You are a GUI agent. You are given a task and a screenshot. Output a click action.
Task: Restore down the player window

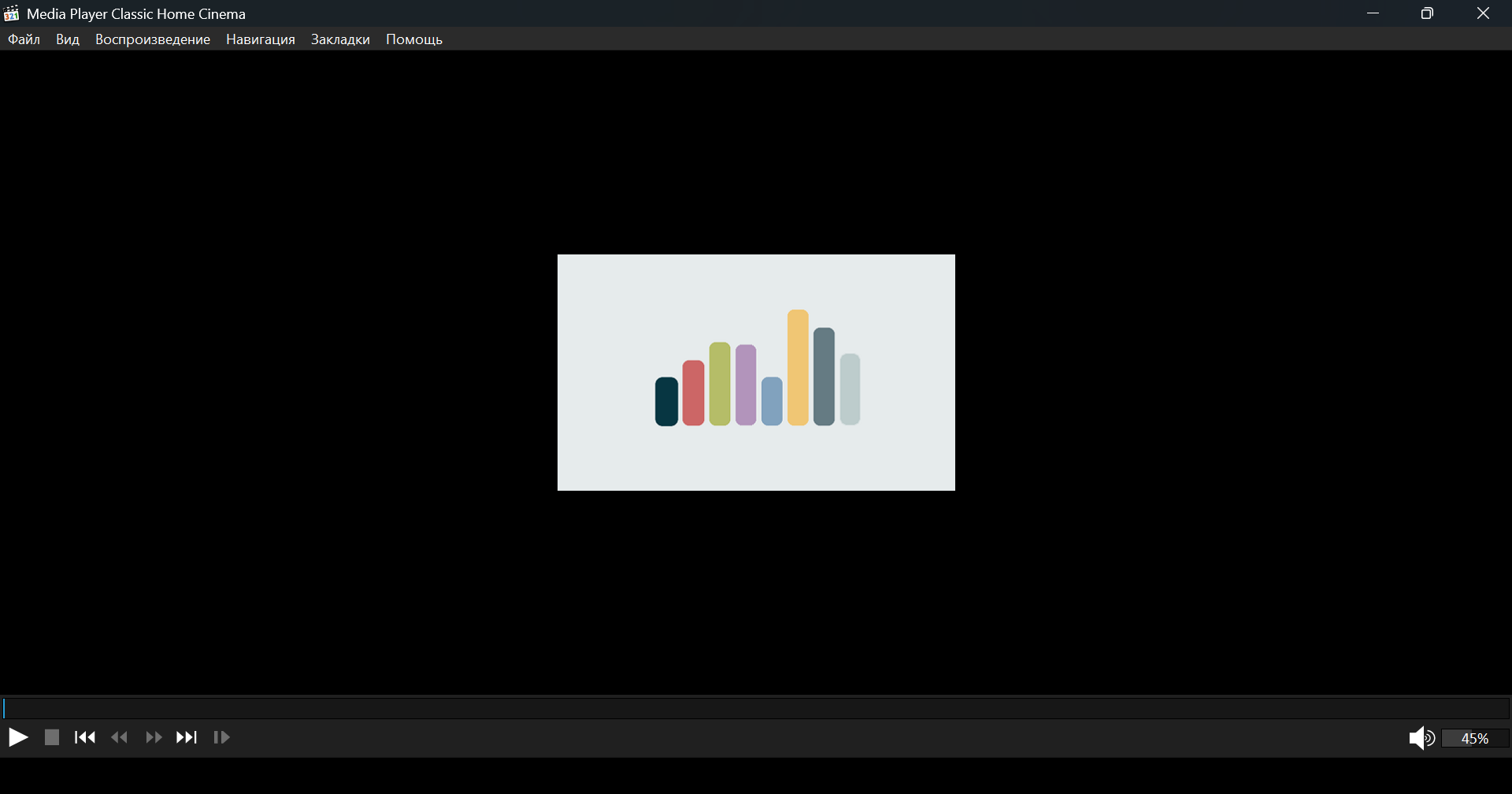pos(1428,13)
